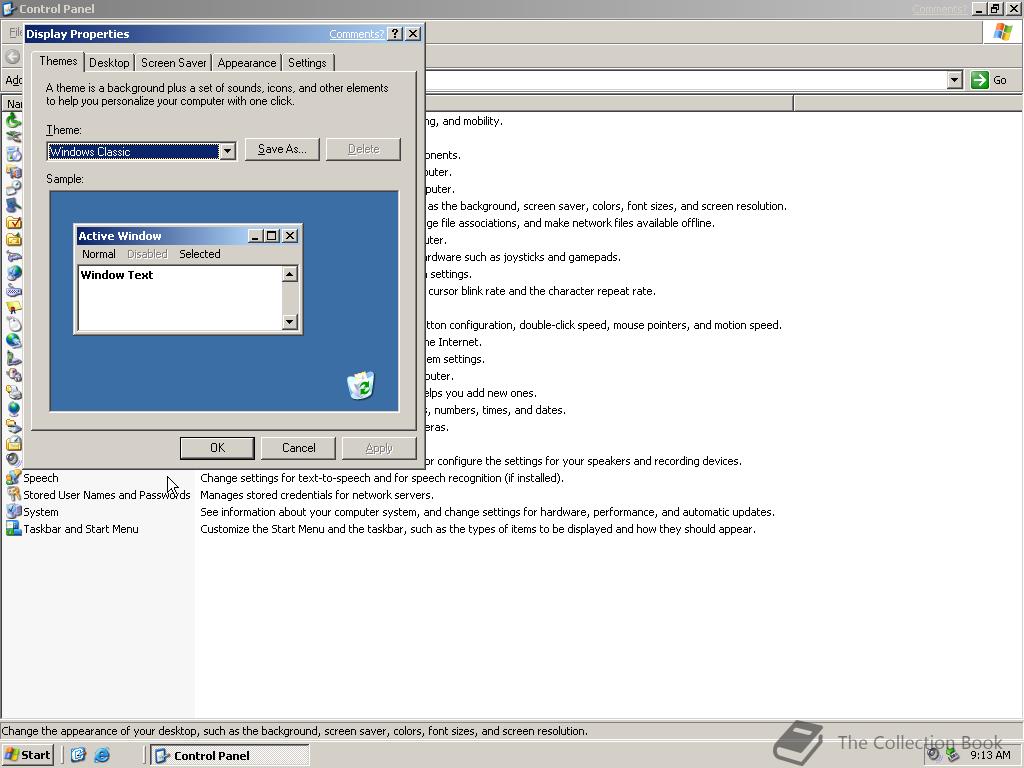This screenshot has width=1024, height=768.
Task: Click the Folder Options checkmark folder icon
Action: pos(13,223)
